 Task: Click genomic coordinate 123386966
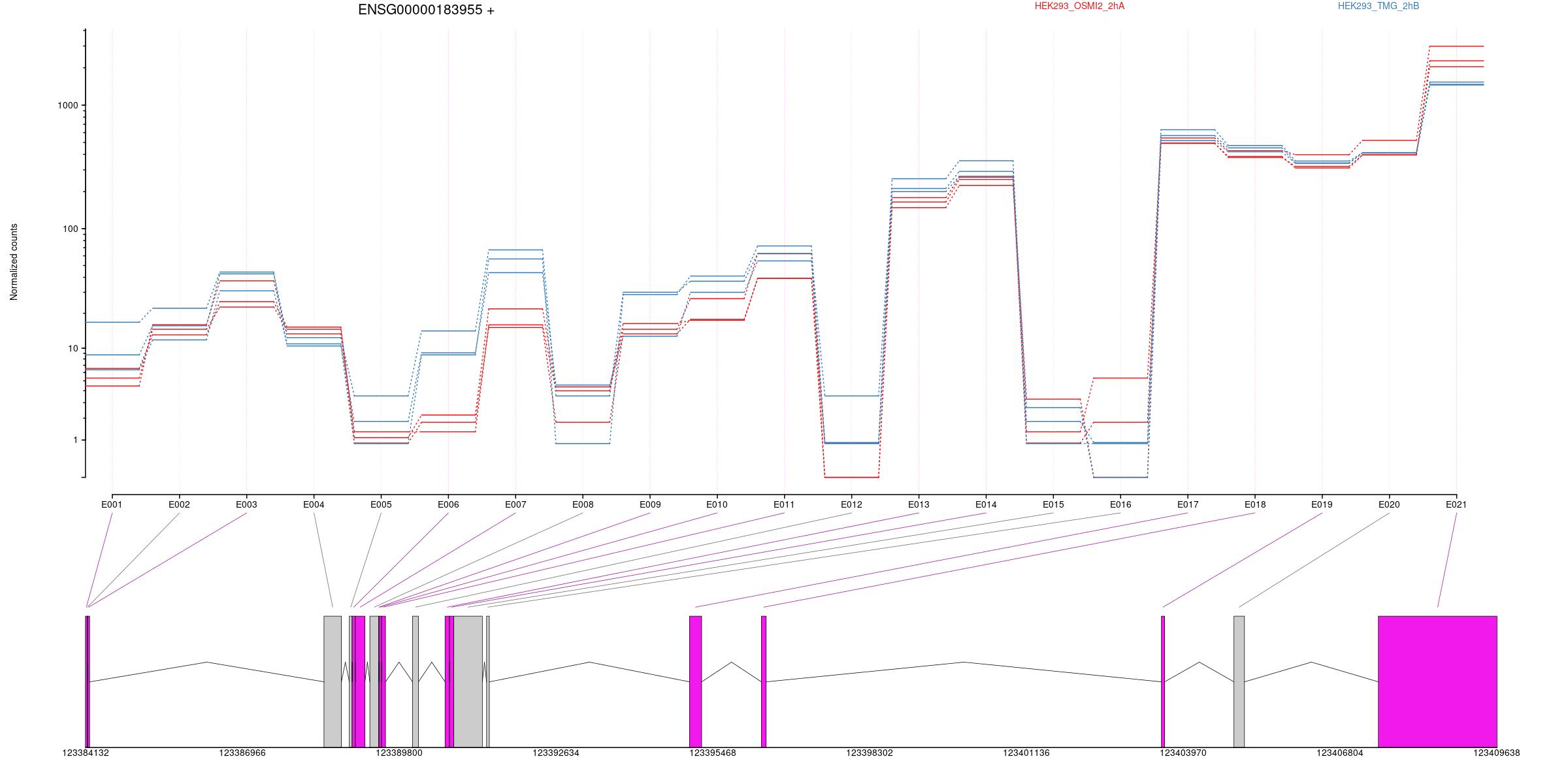coord(242,753)
